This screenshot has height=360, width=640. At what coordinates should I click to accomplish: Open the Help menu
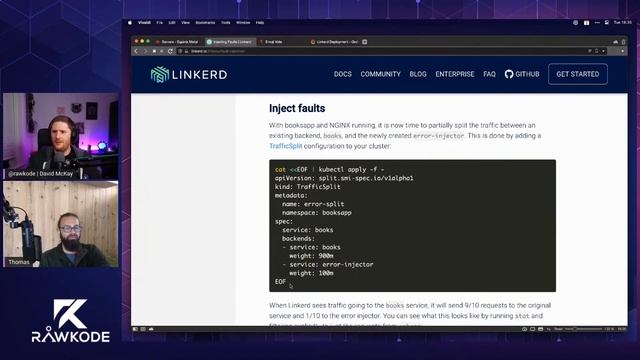click(x=260, y=23)
